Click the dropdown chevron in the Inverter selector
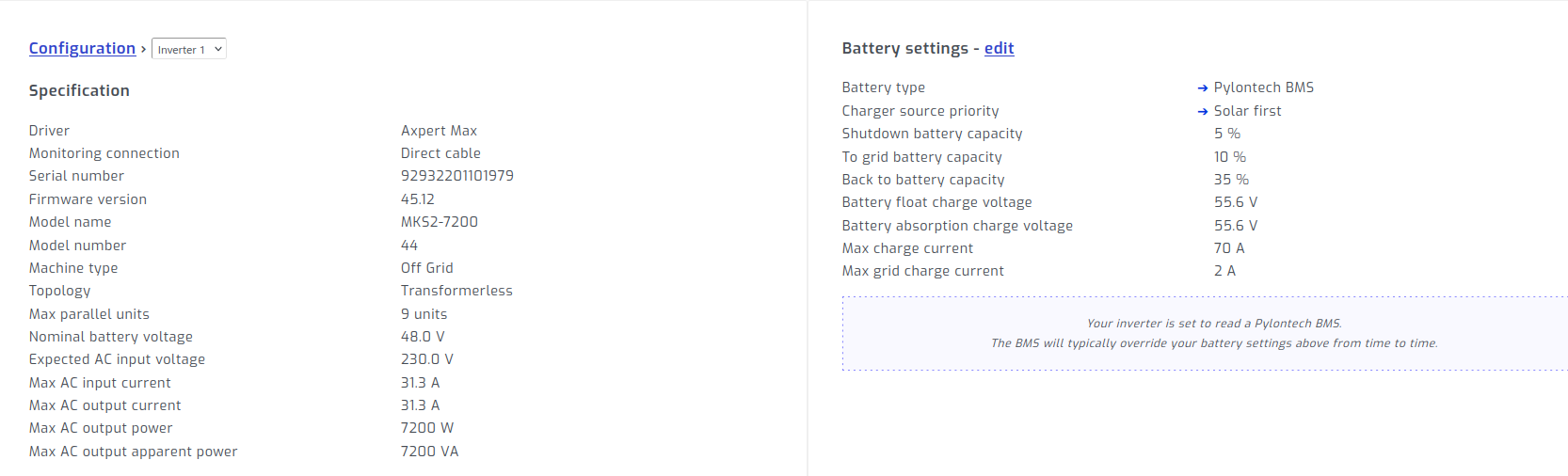 (x=218, y=49)
